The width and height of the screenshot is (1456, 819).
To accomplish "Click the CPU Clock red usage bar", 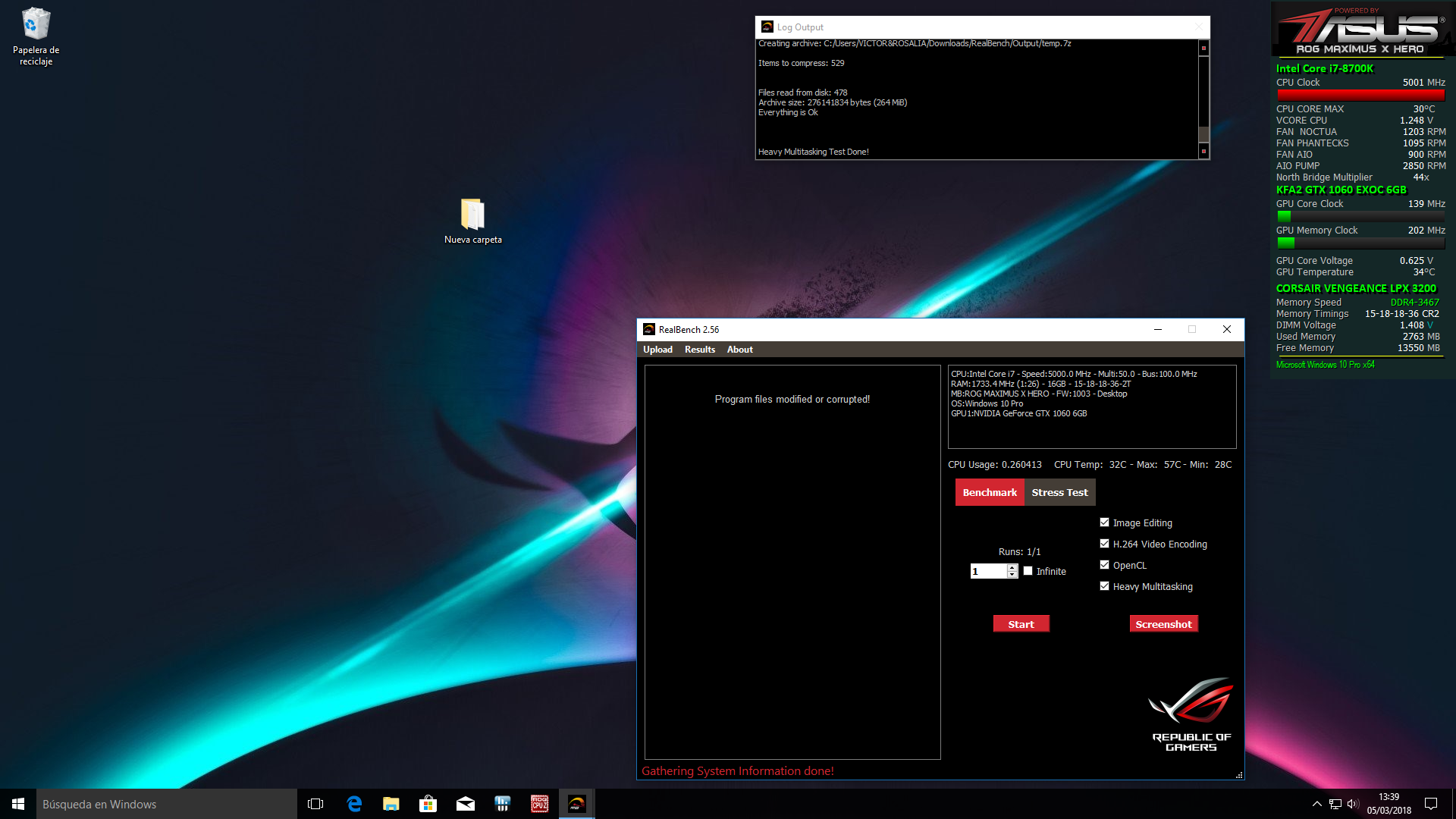I will (x=1360, y=96).
